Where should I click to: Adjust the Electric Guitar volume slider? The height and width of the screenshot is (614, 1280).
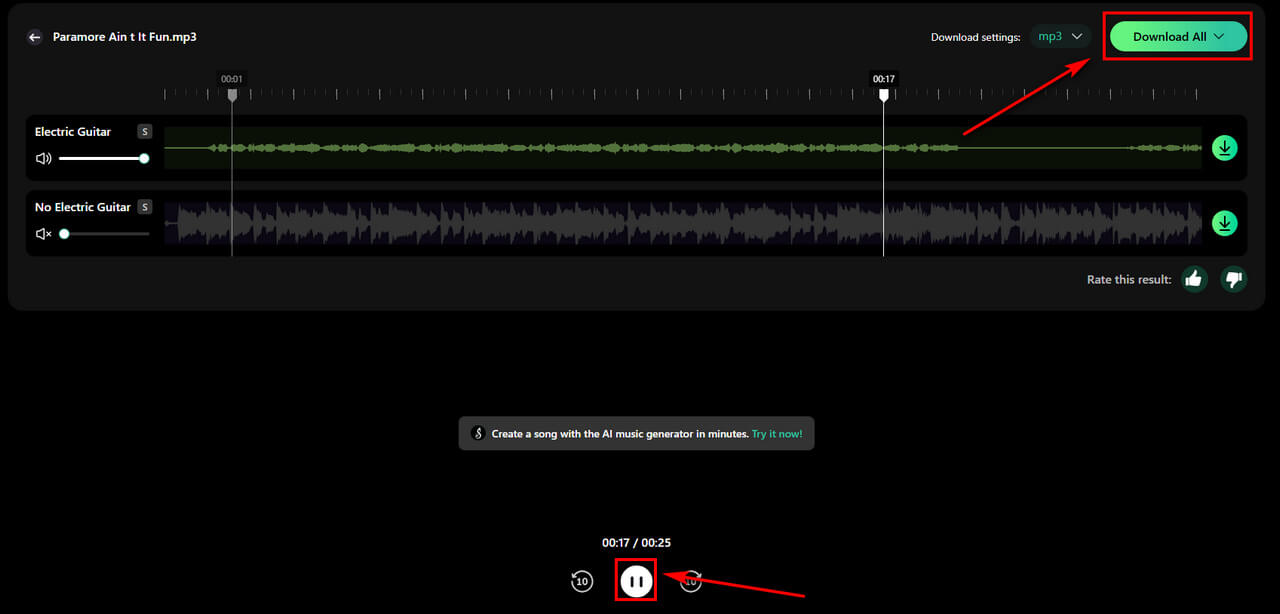[102, 158]
